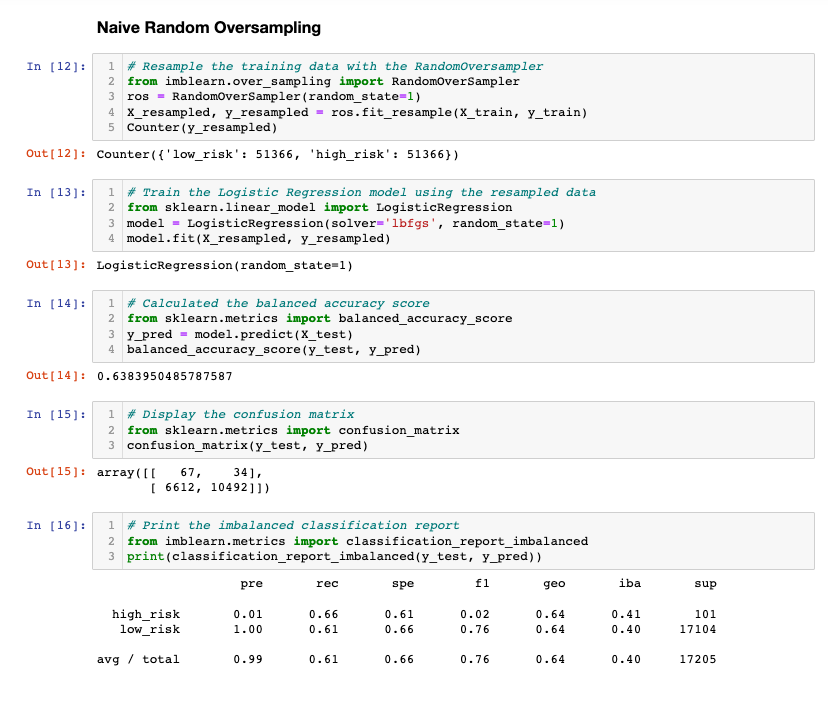Screen dimensions: 828x704
Task: Select avg precision value 0.99
Action: tap(248, 660)
